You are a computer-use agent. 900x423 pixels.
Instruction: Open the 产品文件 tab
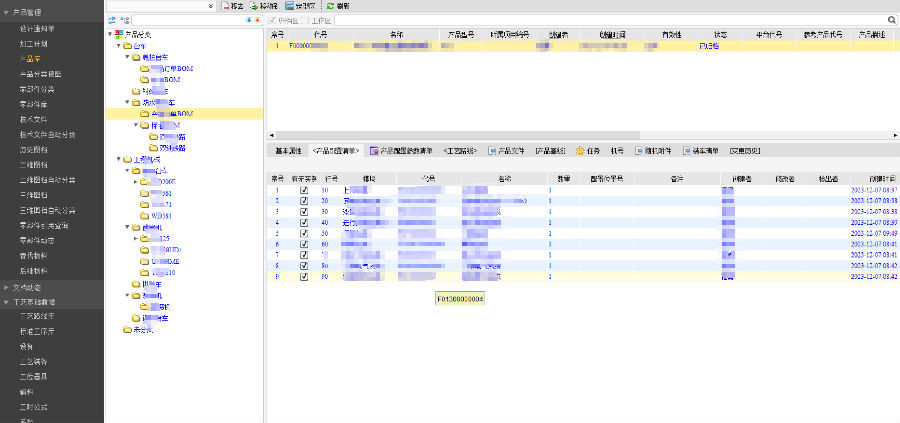[x=506, y=151]
